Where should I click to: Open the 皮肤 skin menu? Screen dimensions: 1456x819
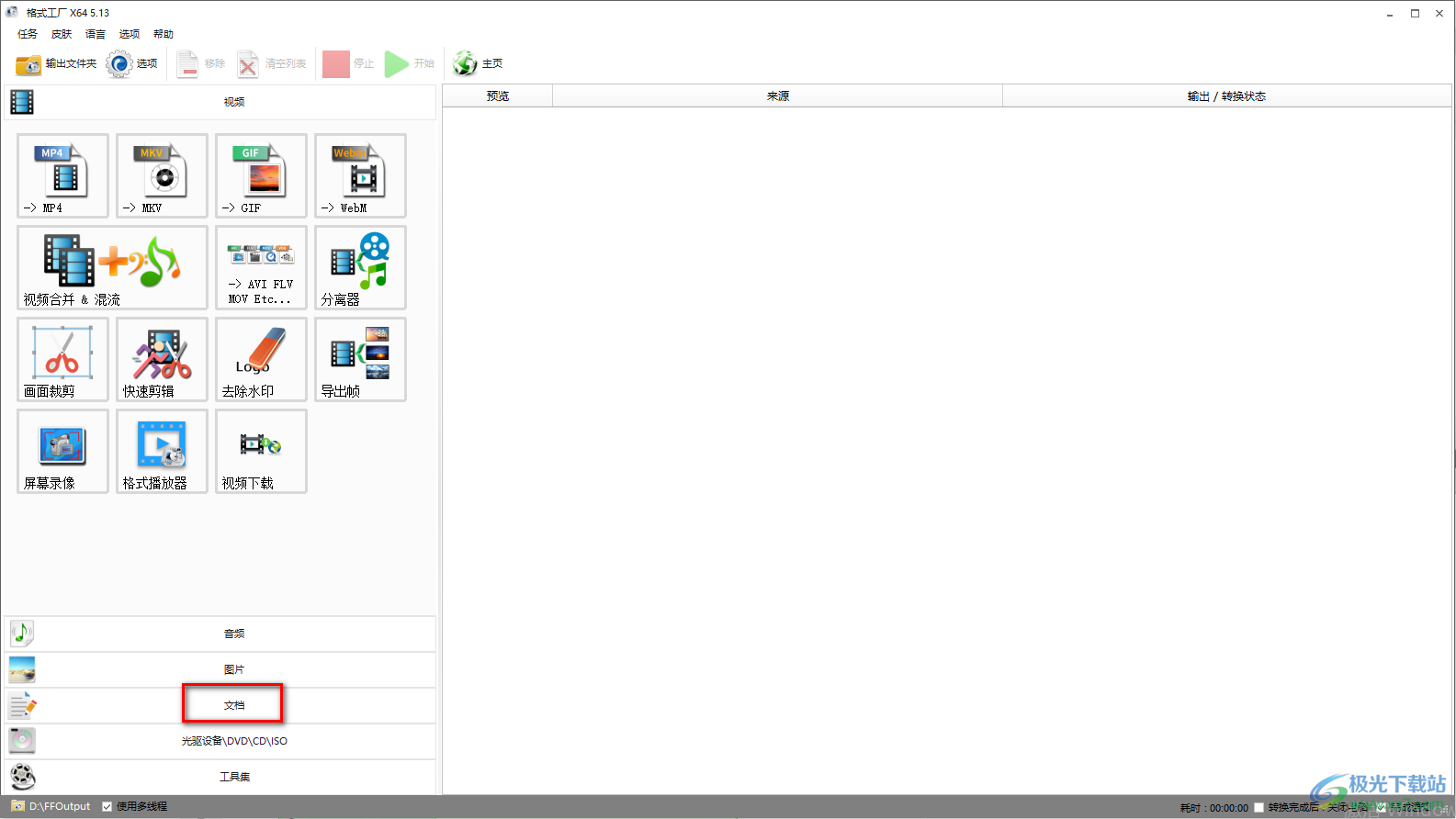point(62,34)
